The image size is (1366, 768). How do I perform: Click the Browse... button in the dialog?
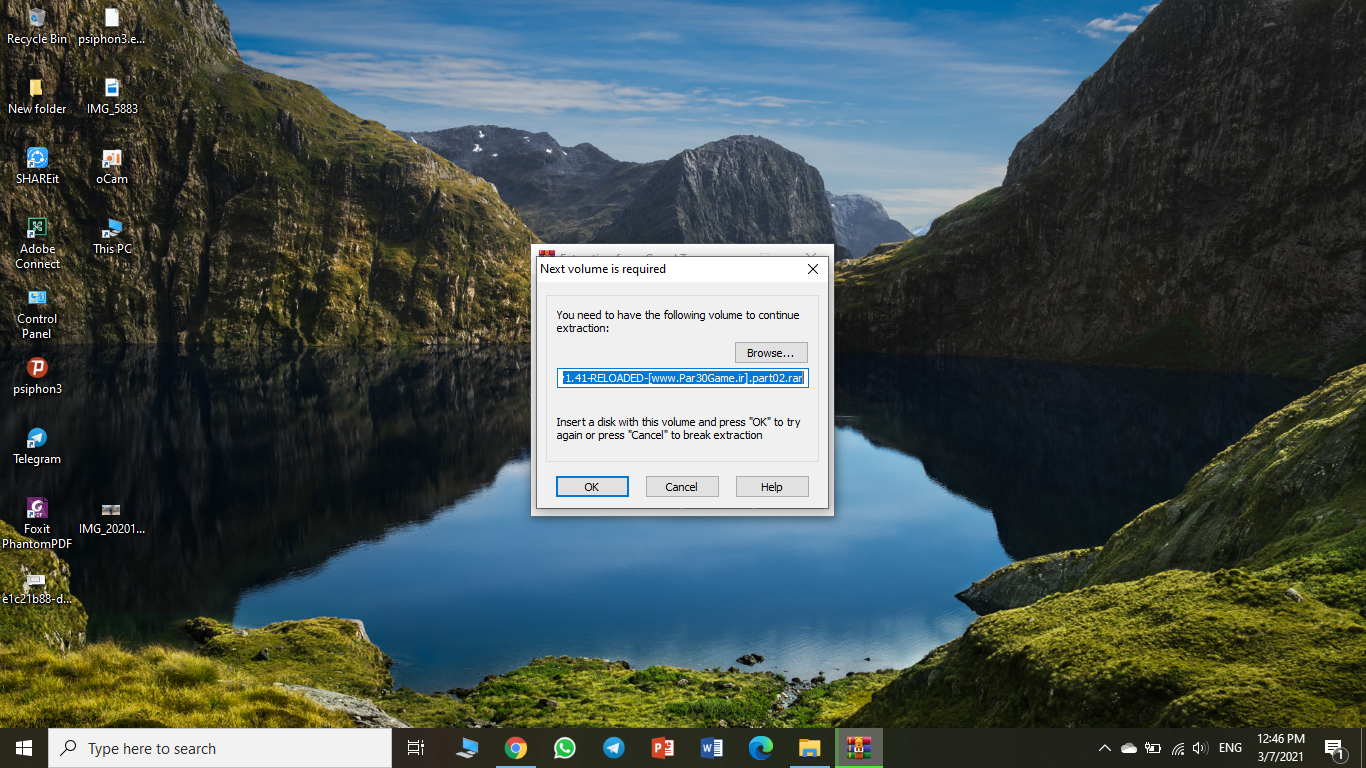[x=770, y=353]
